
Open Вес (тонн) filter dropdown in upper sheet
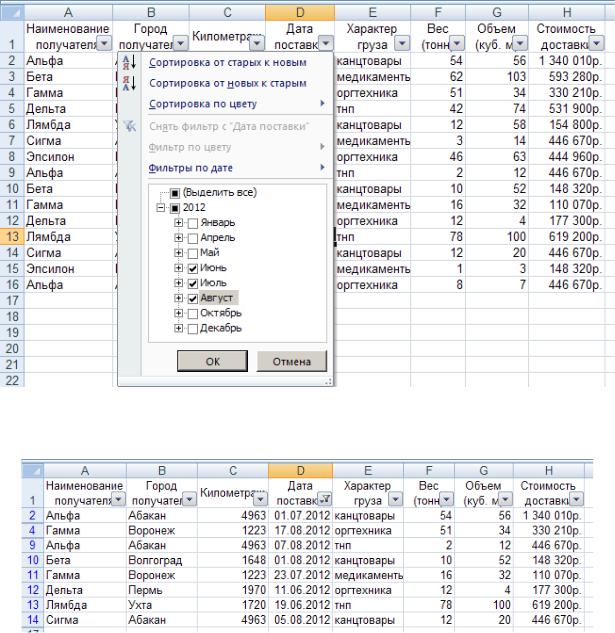[x=457, y=43]
